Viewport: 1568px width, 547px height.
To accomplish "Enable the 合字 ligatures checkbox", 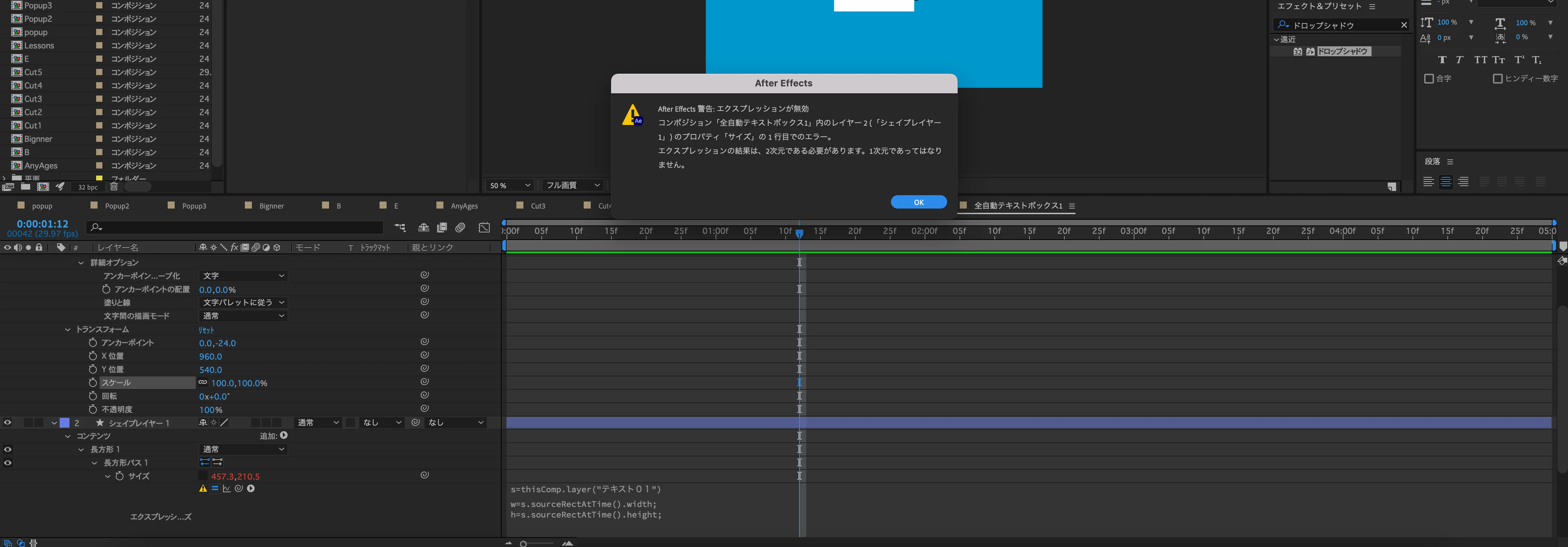I will [x=1429, y=79].
